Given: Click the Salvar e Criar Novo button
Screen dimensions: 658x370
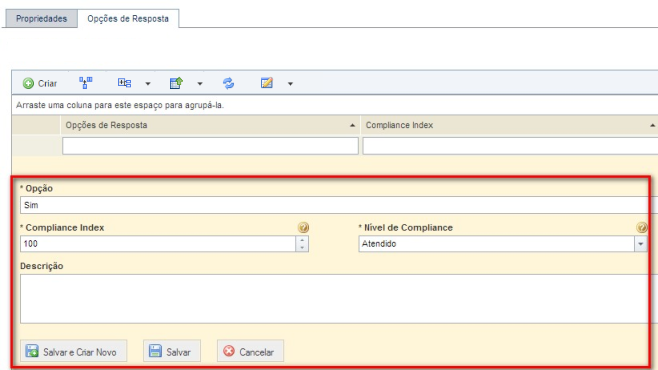Looking at the screenshot, I should 73,351.
